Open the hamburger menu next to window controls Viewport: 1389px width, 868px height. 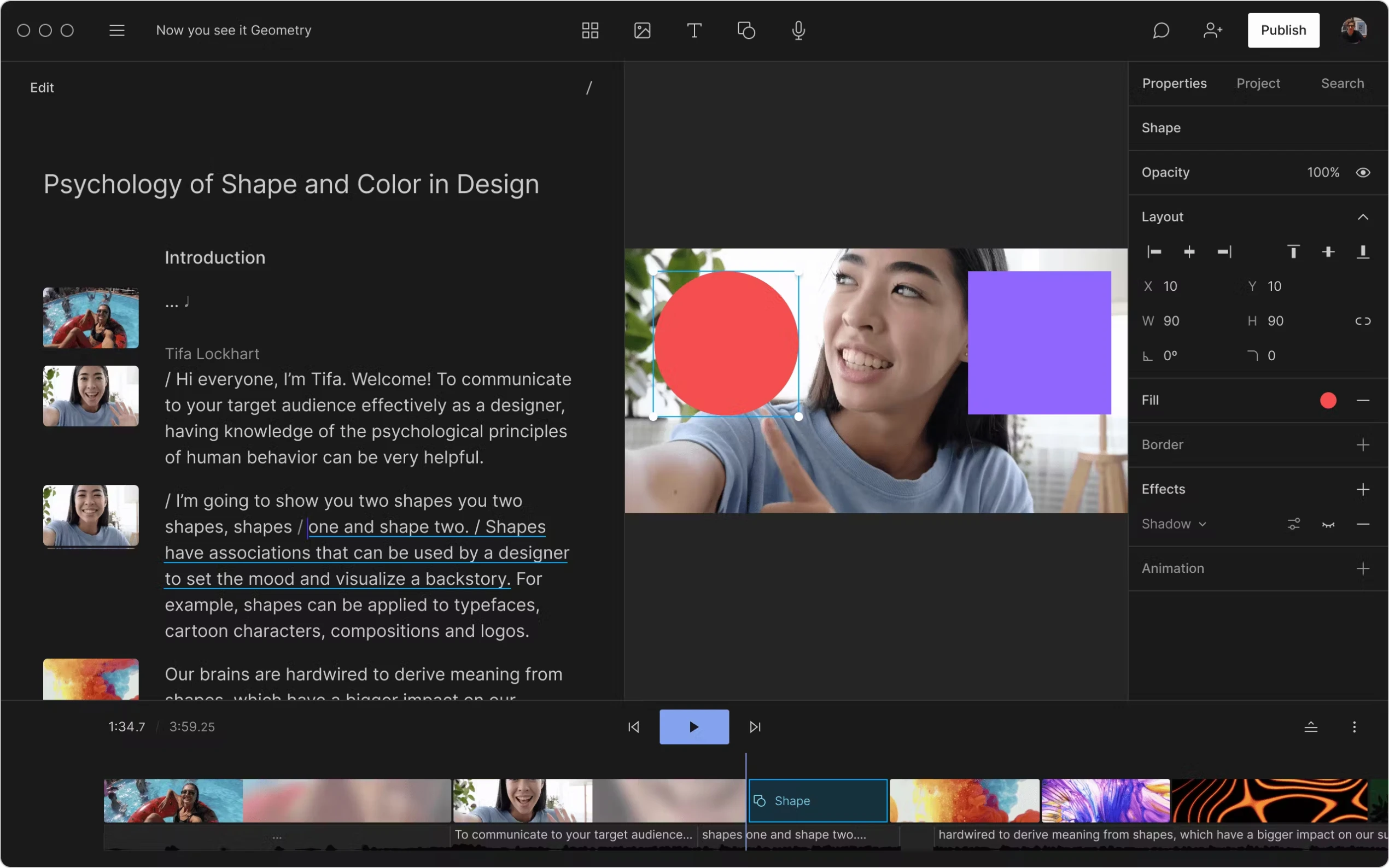click(x=116, y=30)
